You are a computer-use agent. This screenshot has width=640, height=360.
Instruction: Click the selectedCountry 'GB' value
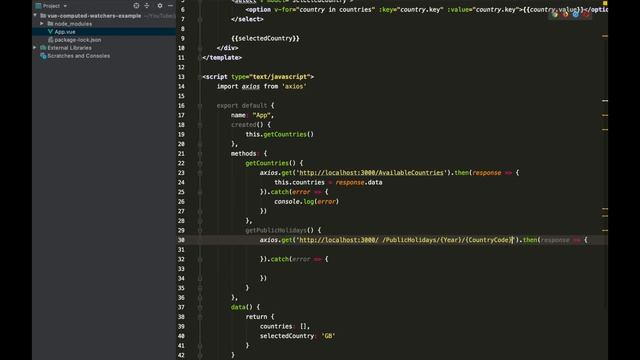[x=328, y=336]
